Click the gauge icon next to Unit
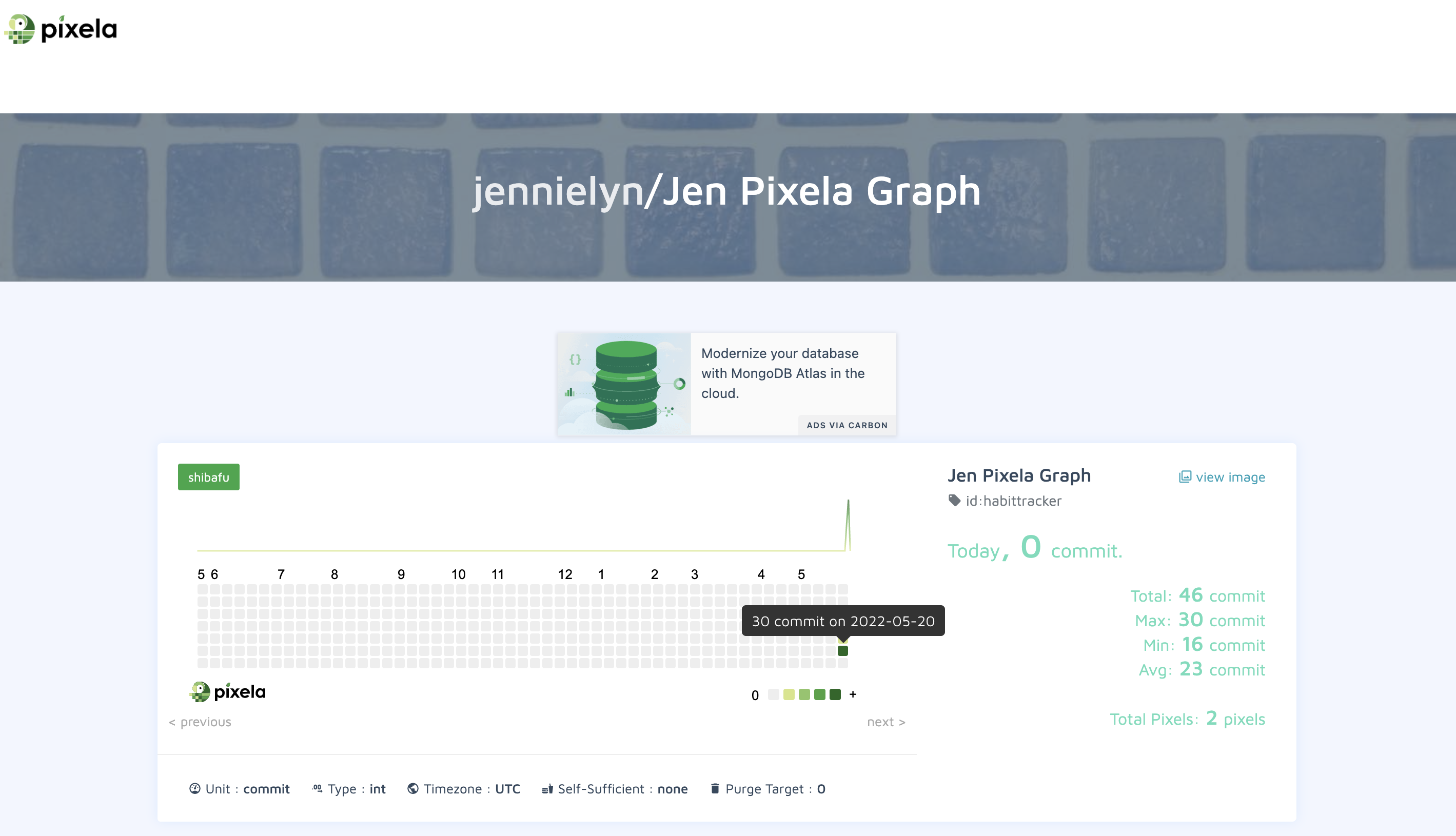1456x836 pixels. click(195, 788)
